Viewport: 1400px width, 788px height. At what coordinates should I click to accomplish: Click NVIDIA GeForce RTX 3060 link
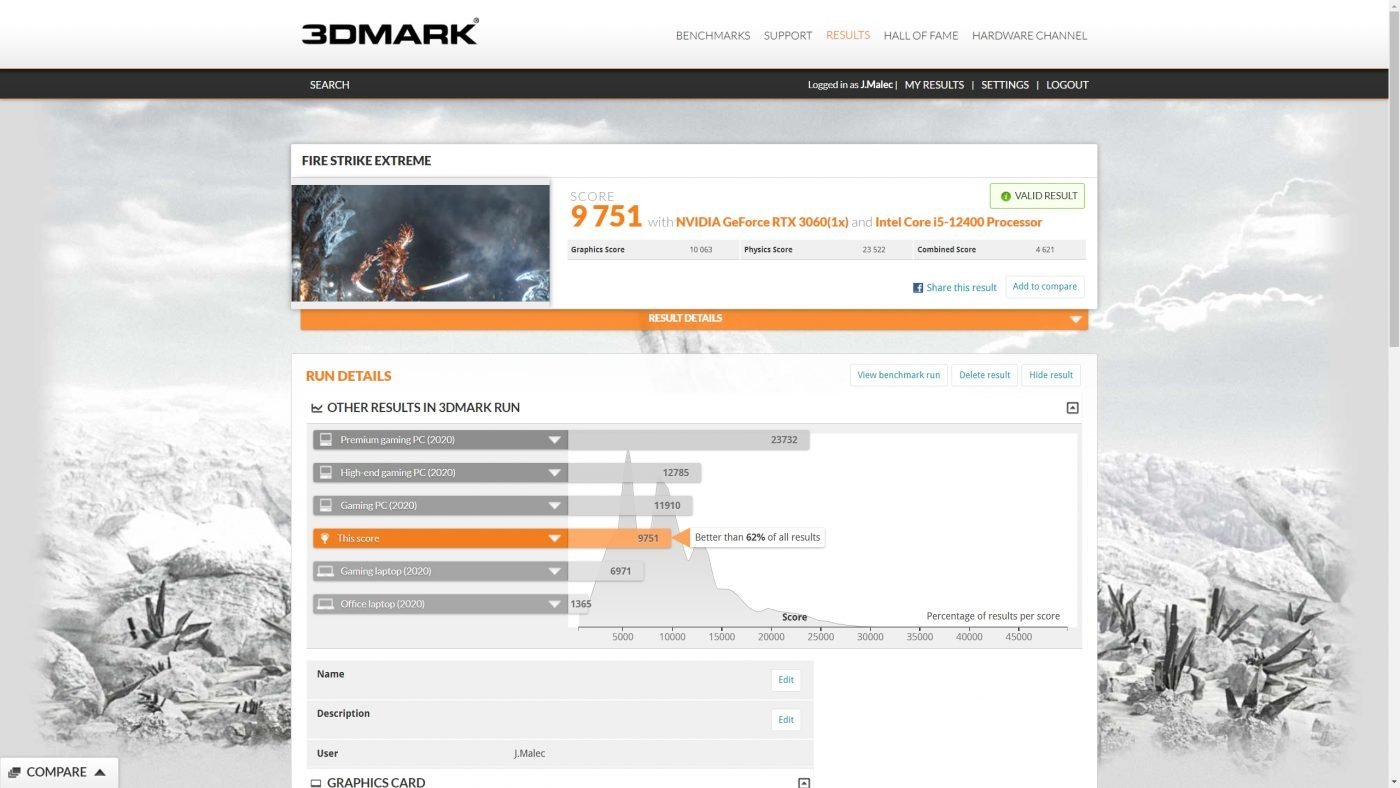tap(761, 222)
